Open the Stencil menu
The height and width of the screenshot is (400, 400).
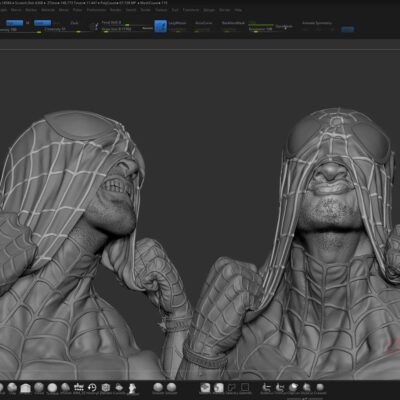[x=131, y=10]
